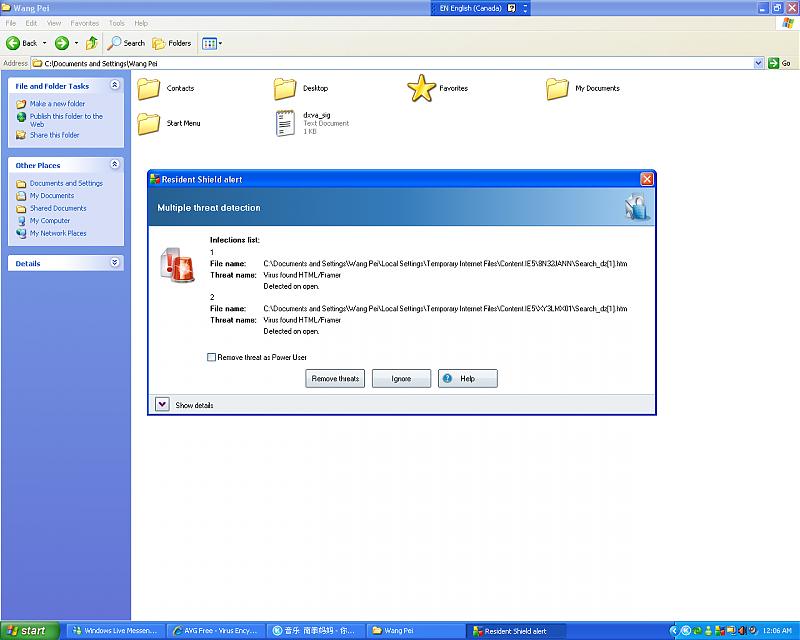This screenshot has height=640, width=800.
Task: Expand Show details arrow in alert
Action: coord(162,405)
